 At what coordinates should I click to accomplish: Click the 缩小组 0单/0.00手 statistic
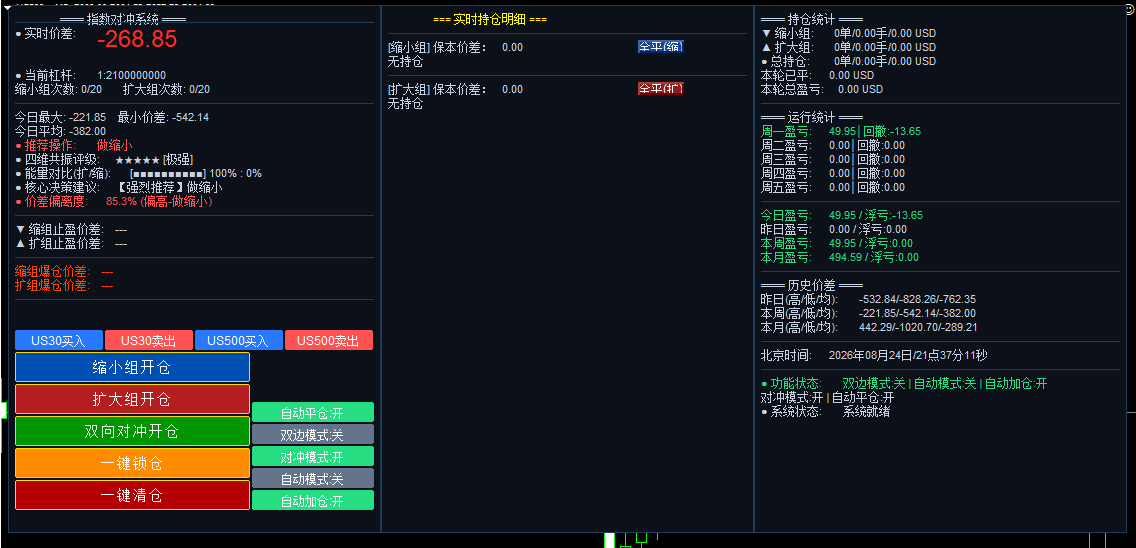(848, 33)
